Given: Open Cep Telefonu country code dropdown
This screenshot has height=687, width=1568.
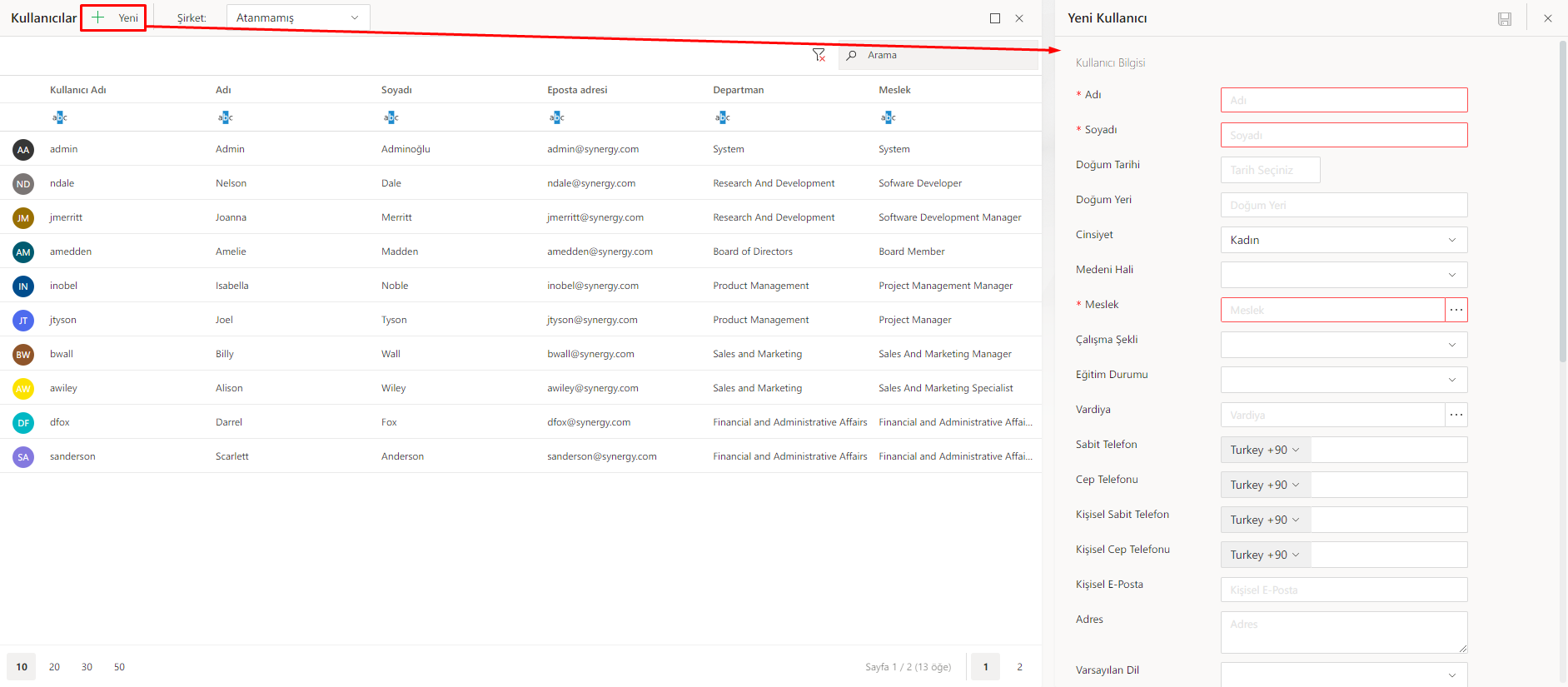Looking at the screenshot, I should pyautogui.click(x=1266, y=485).
